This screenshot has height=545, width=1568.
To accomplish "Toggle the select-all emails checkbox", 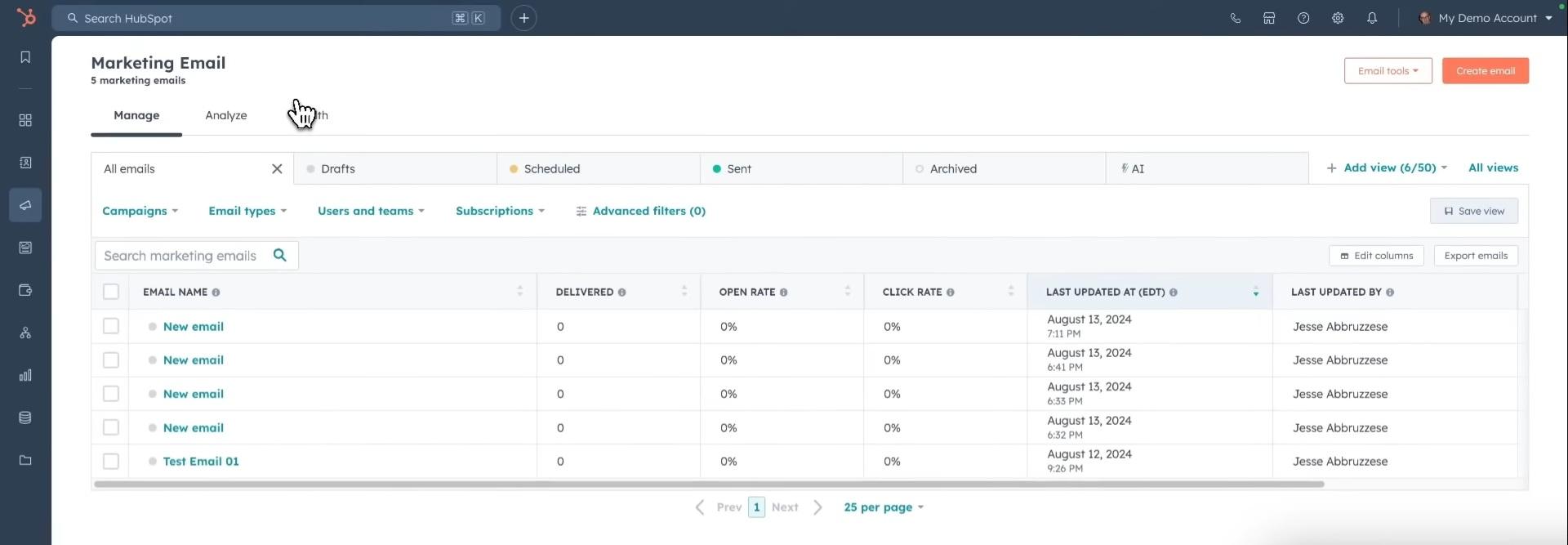I will (111, 292).
